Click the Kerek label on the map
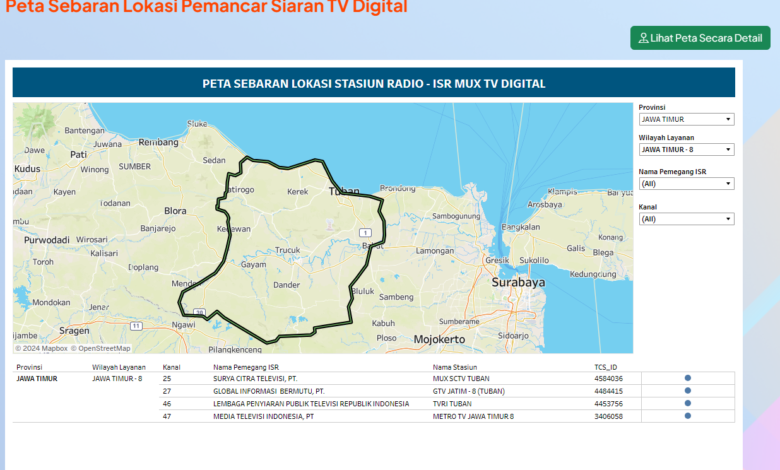Viewport: 780px width, 470px height. click(297, 191)
